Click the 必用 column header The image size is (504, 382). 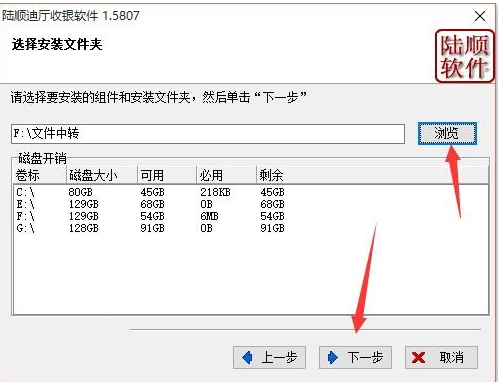coord(227,175)
